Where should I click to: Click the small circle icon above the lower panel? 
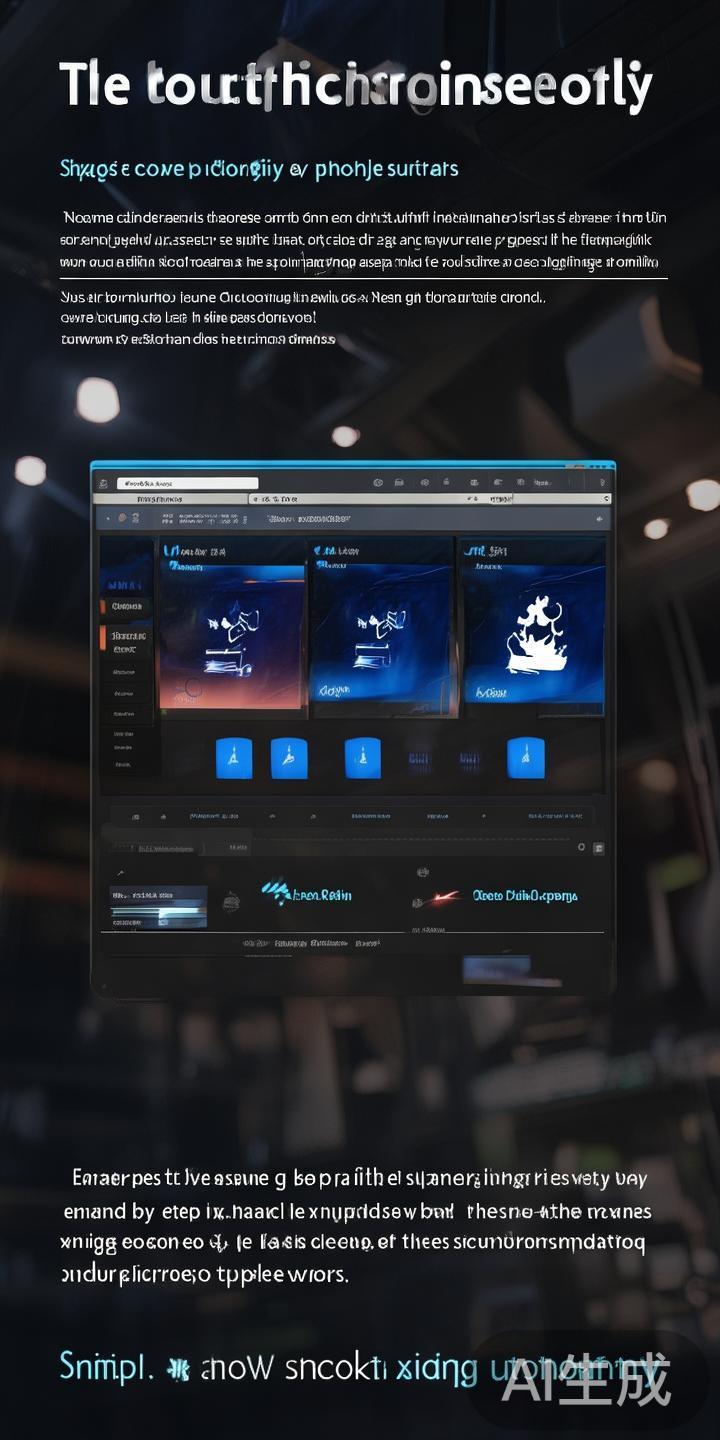coord(582,847)
